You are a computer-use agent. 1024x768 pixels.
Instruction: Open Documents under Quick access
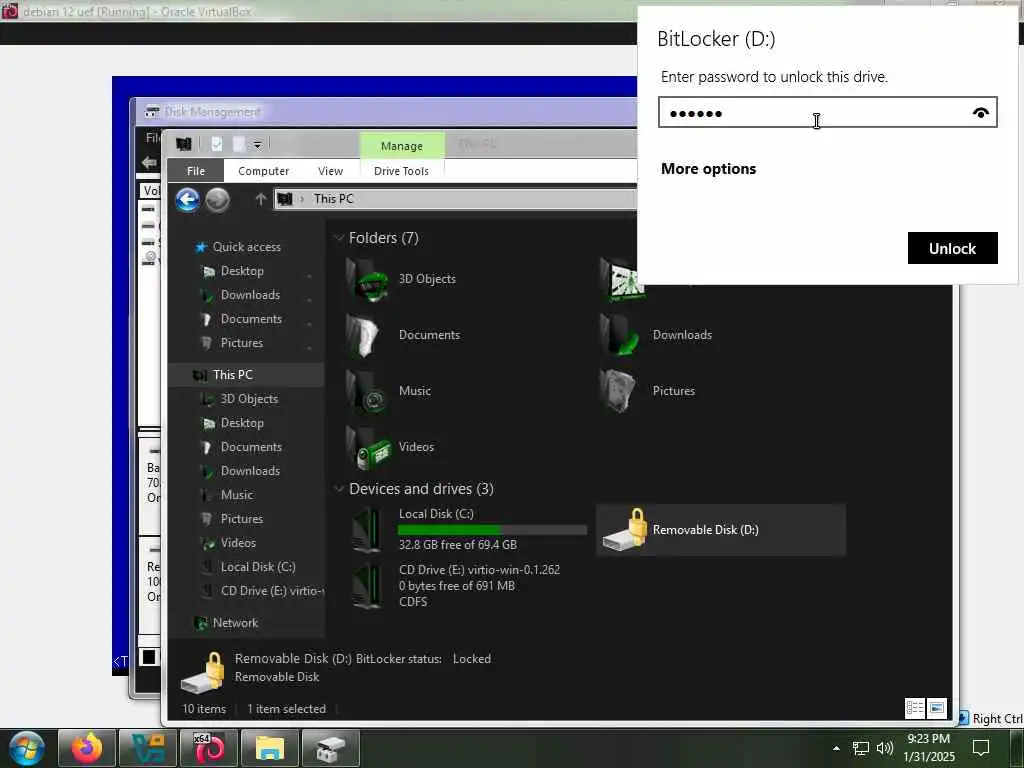[251, 319]
